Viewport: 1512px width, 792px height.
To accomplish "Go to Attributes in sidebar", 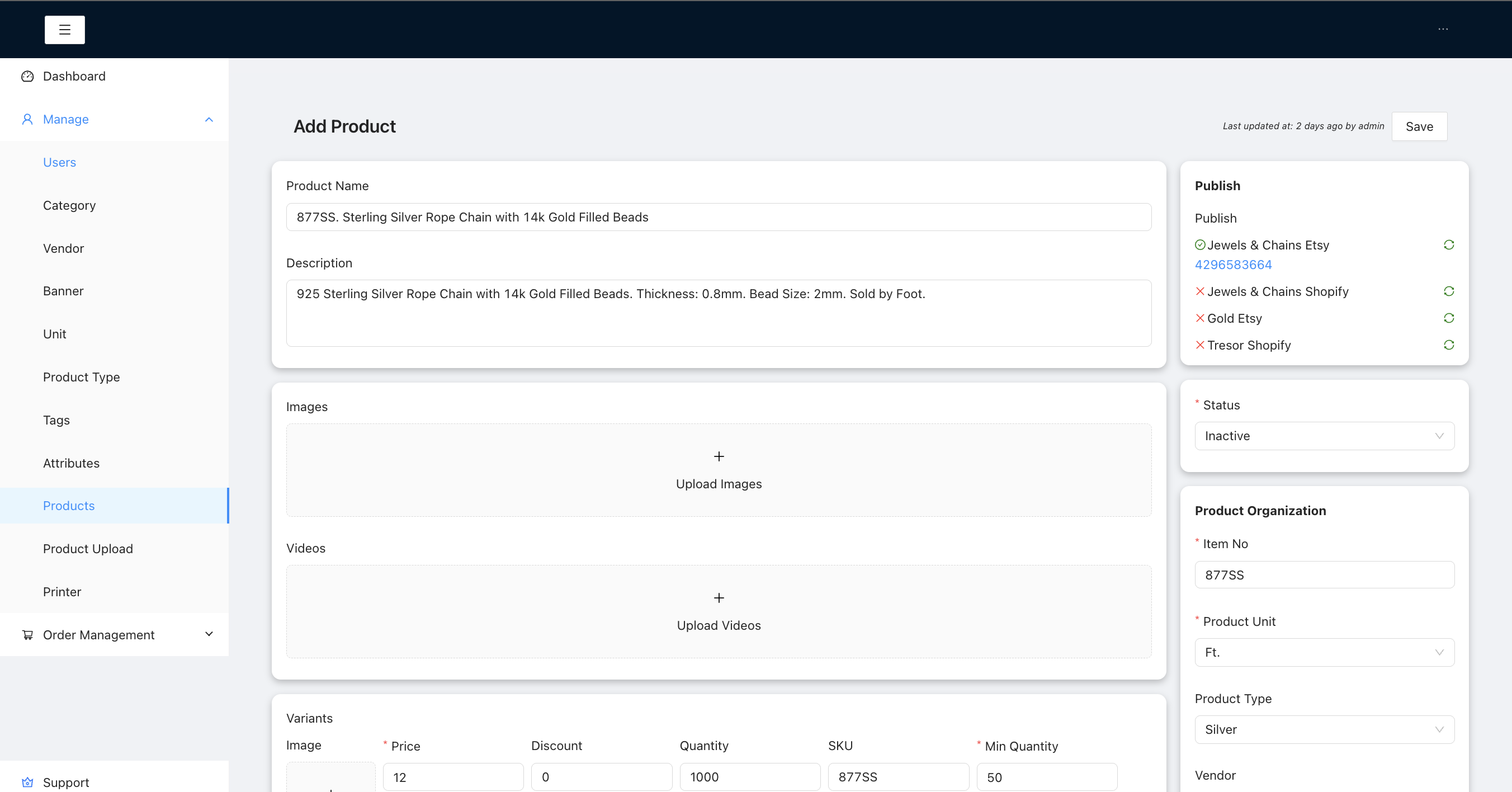I will [71, 463].
